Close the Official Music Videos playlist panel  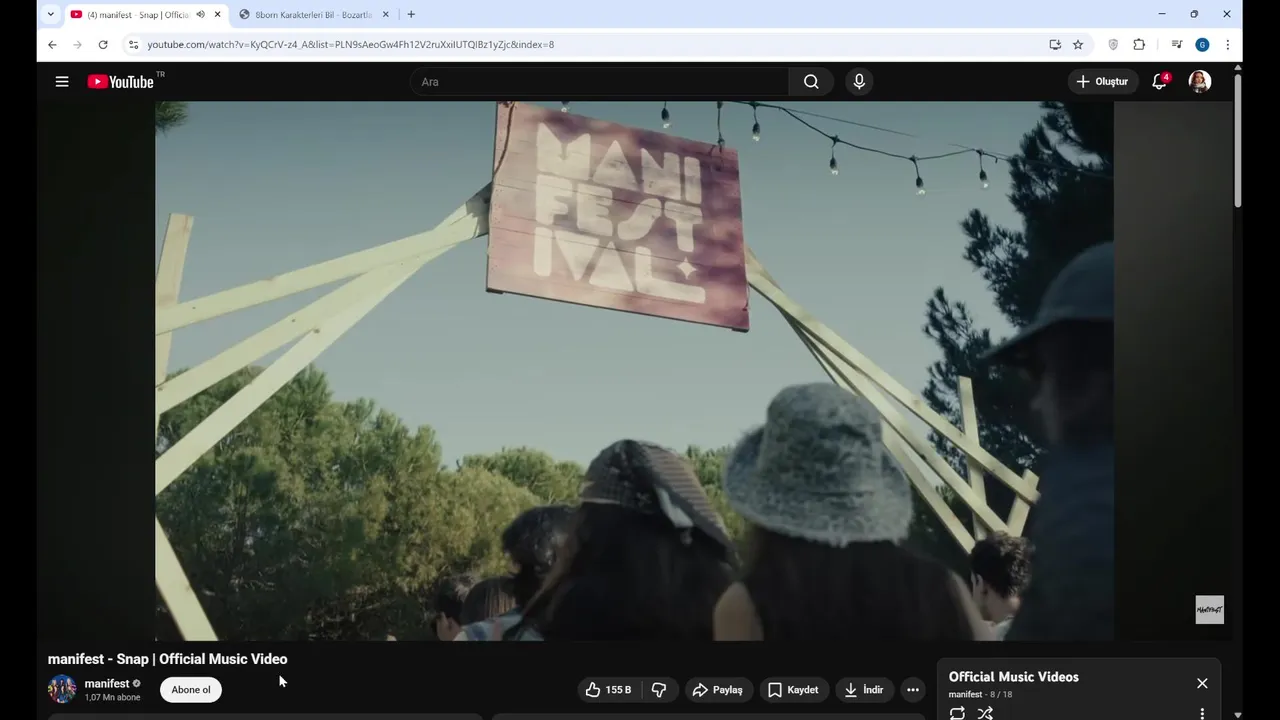1202,683
